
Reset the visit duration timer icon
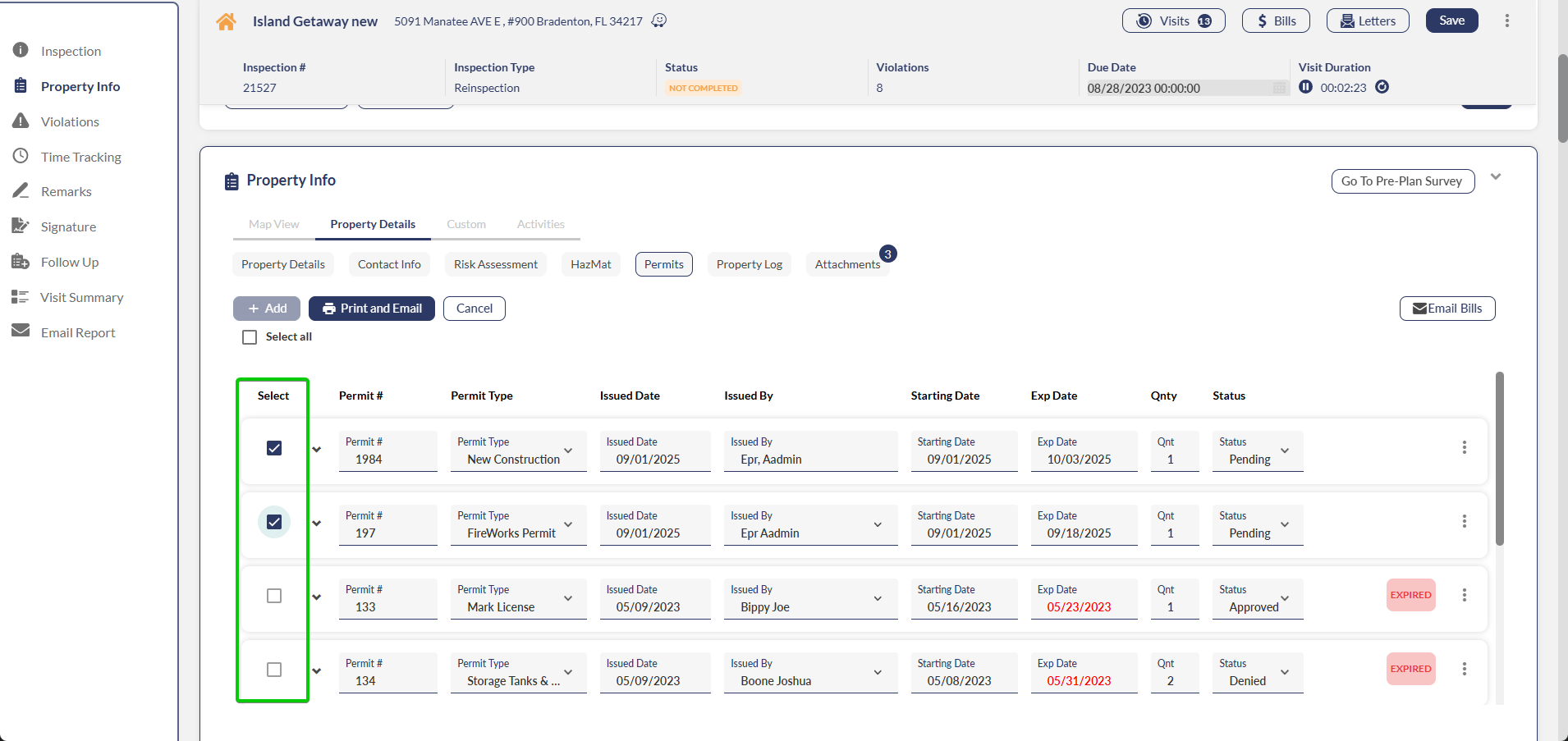pos(1382,87)
